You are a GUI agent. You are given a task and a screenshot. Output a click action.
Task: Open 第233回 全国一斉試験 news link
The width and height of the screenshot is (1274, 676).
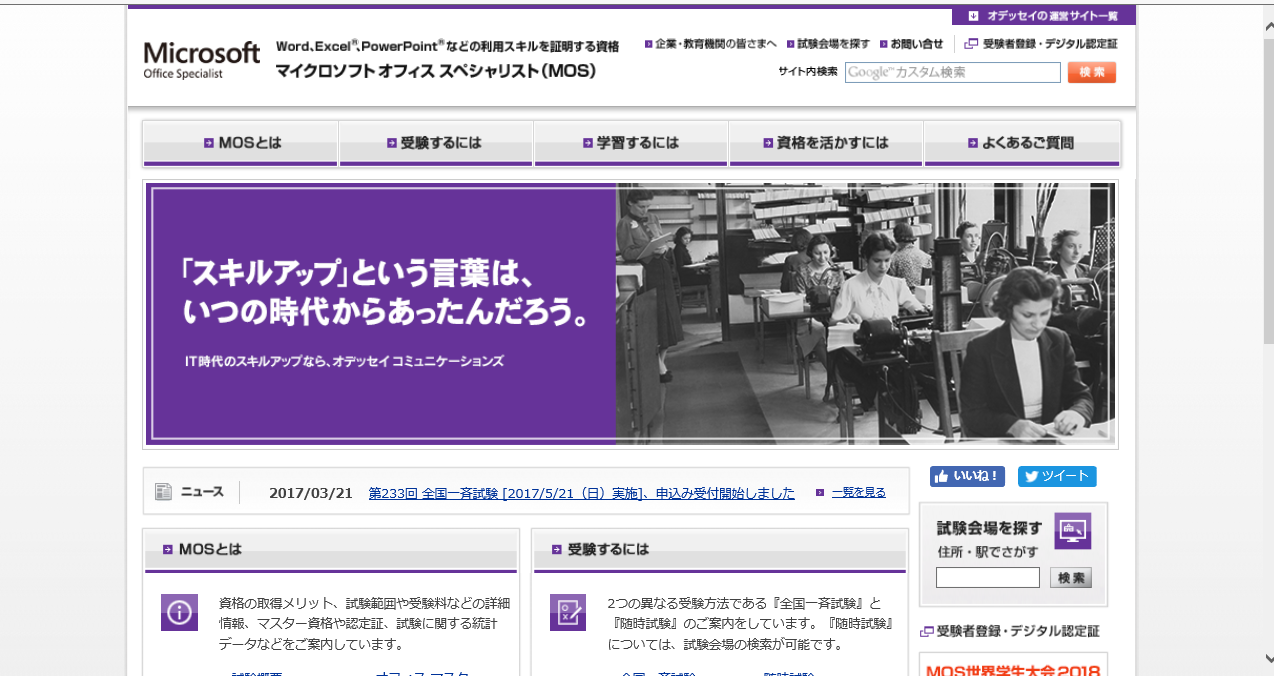coord(582,493)
